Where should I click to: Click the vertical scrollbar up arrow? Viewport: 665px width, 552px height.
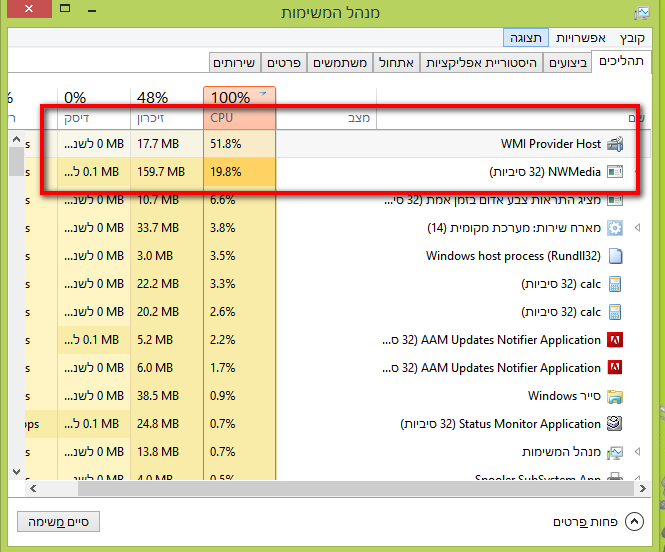[17, 139]
